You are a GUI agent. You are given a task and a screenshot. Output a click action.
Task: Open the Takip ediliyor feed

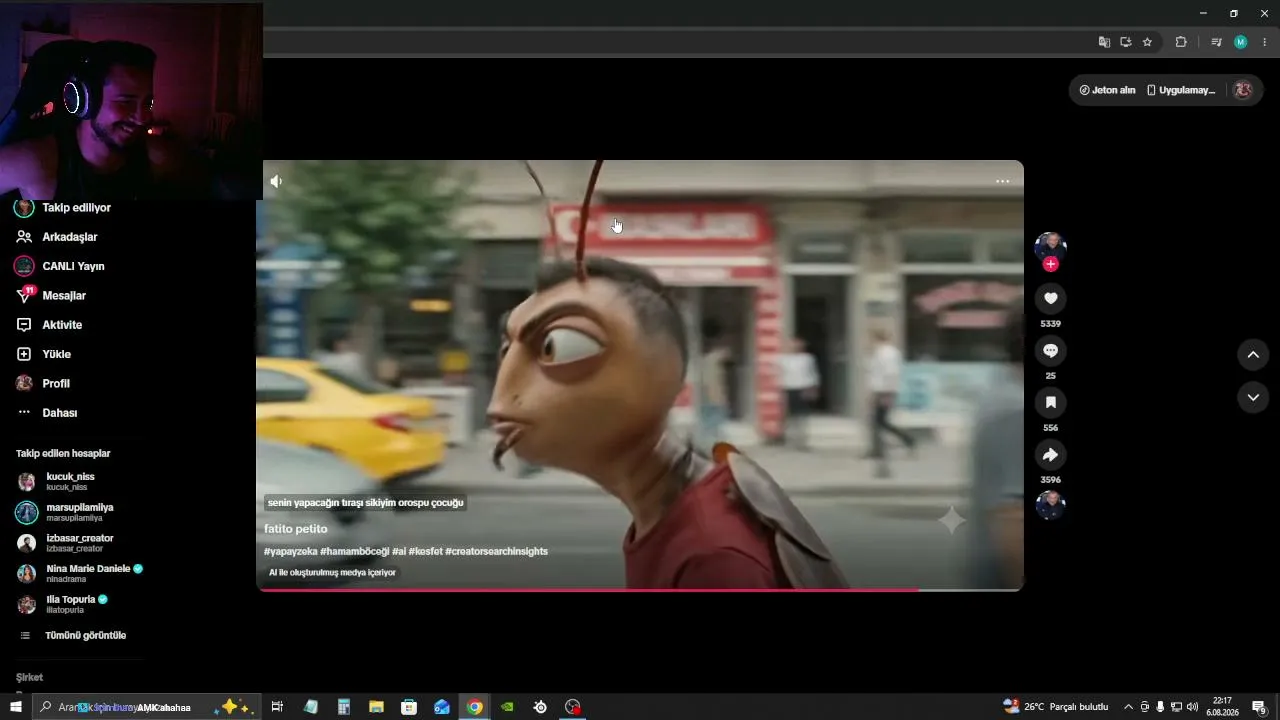click(64, 208)
